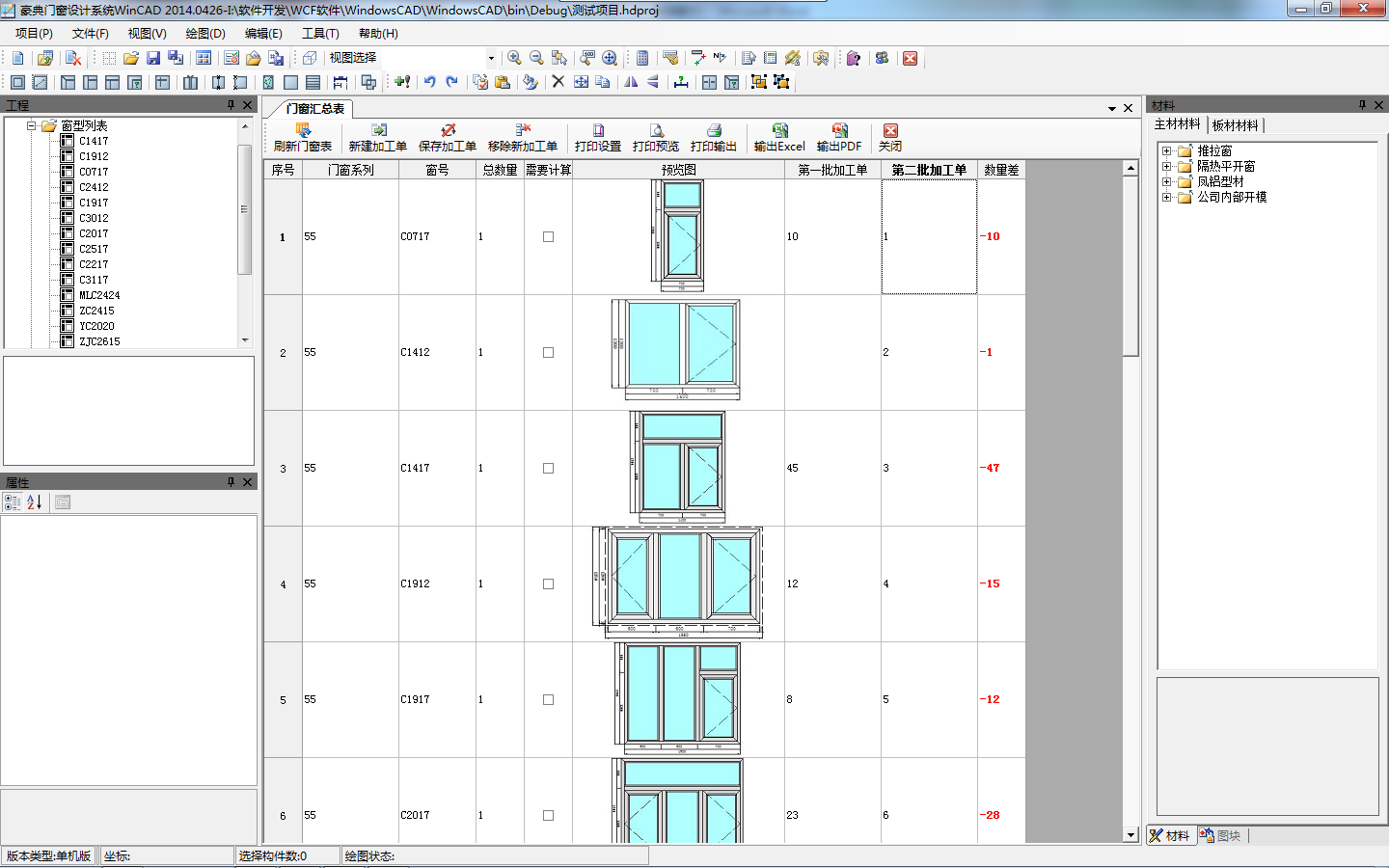Toggle 需要计算 checkbox for C1917 row

[x=548, y=699]
